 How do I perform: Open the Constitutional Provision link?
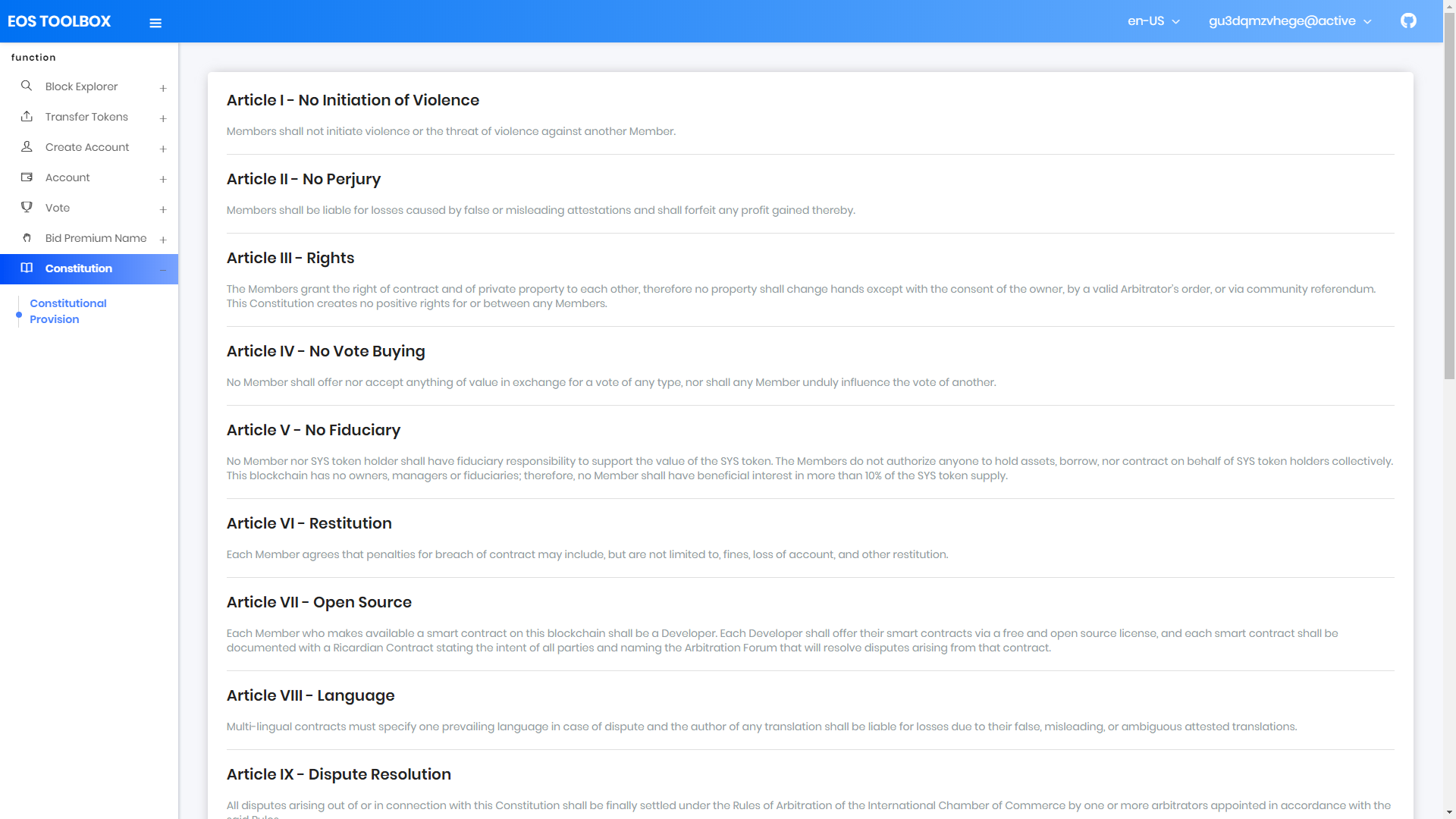[67, 311]
